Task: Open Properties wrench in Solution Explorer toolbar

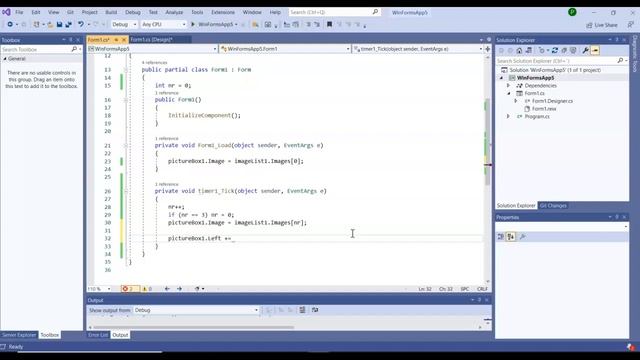Action: pyautogui.click(x=585, y=50)
